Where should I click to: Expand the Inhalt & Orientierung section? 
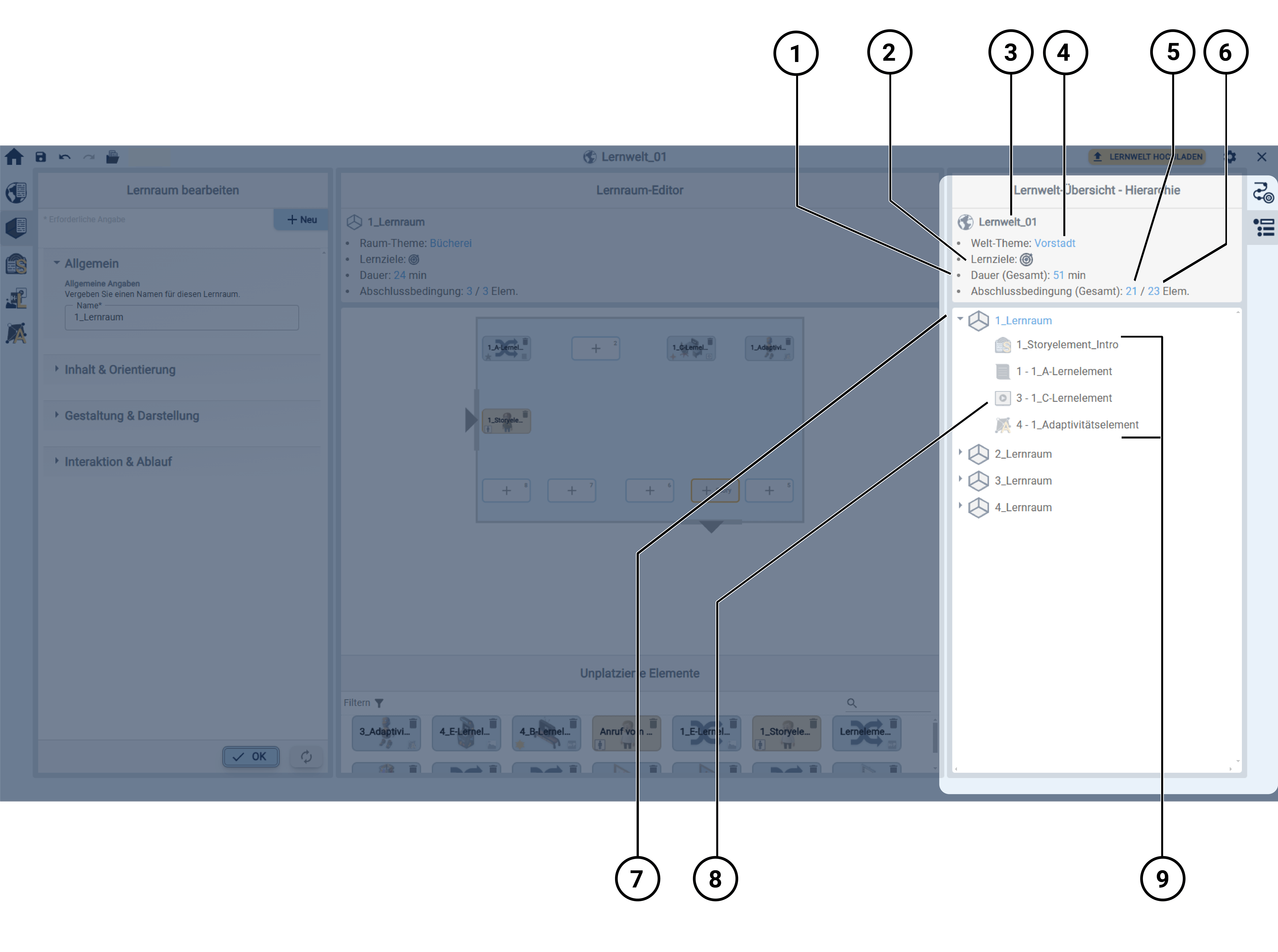click(120, 370)
